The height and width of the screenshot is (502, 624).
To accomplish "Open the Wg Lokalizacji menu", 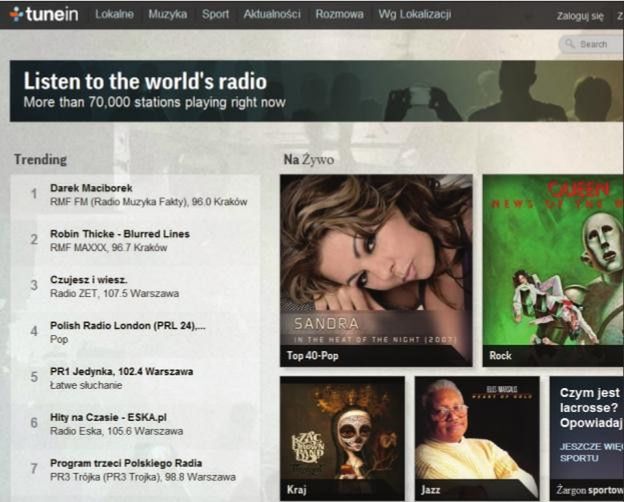I will tap(415, 14).
